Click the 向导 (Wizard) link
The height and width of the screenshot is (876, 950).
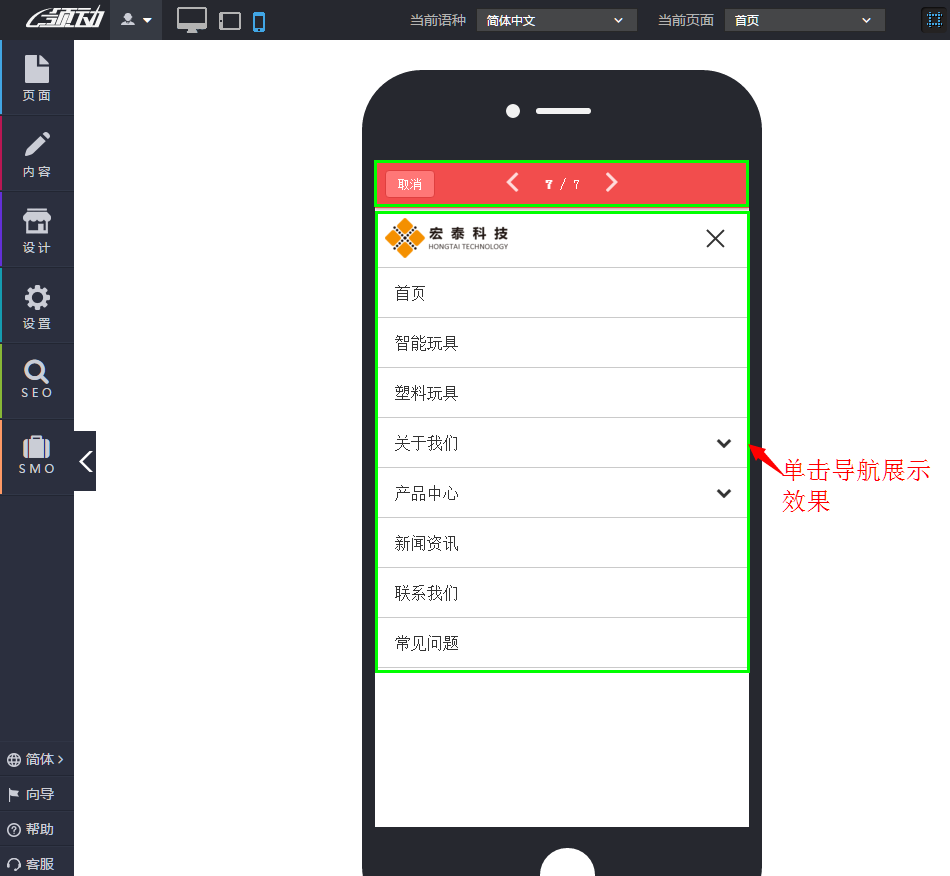(30, 793)
